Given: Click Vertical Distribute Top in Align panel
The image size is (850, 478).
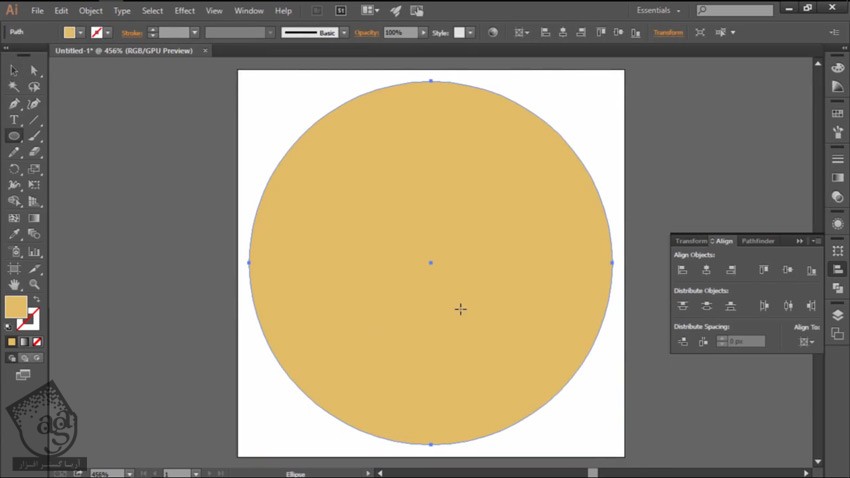Looking at the screenshot, I should tap(682, 306).
